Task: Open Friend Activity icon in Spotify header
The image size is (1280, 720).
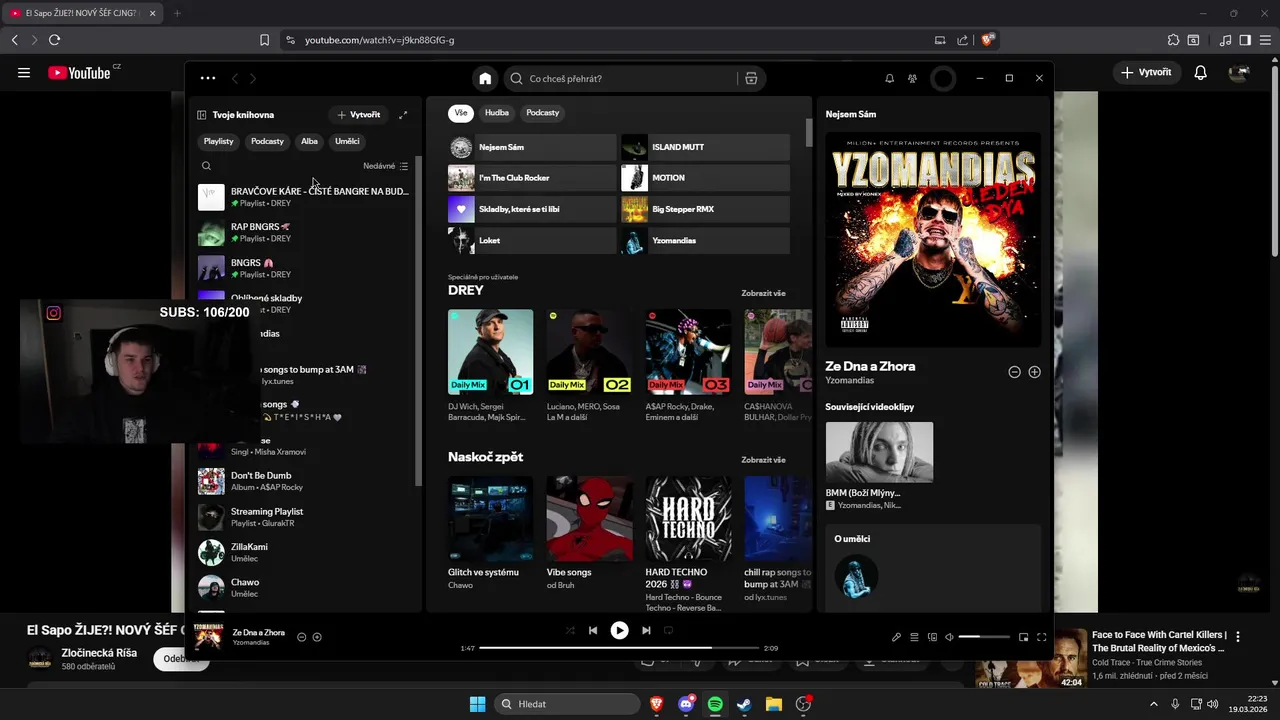Action: point(912,78)
